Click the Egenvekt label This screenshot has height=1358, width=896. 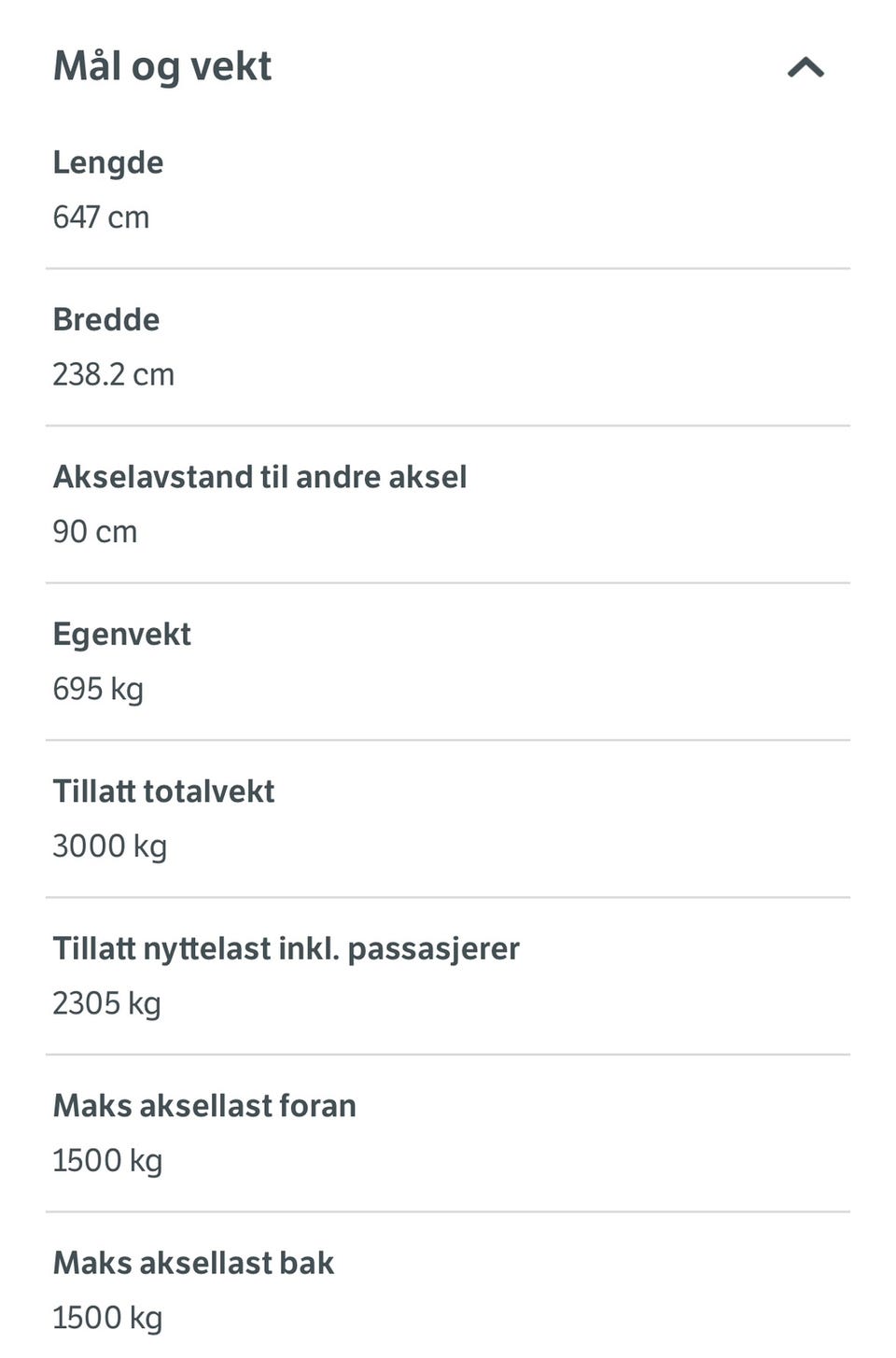coord(121,634)
